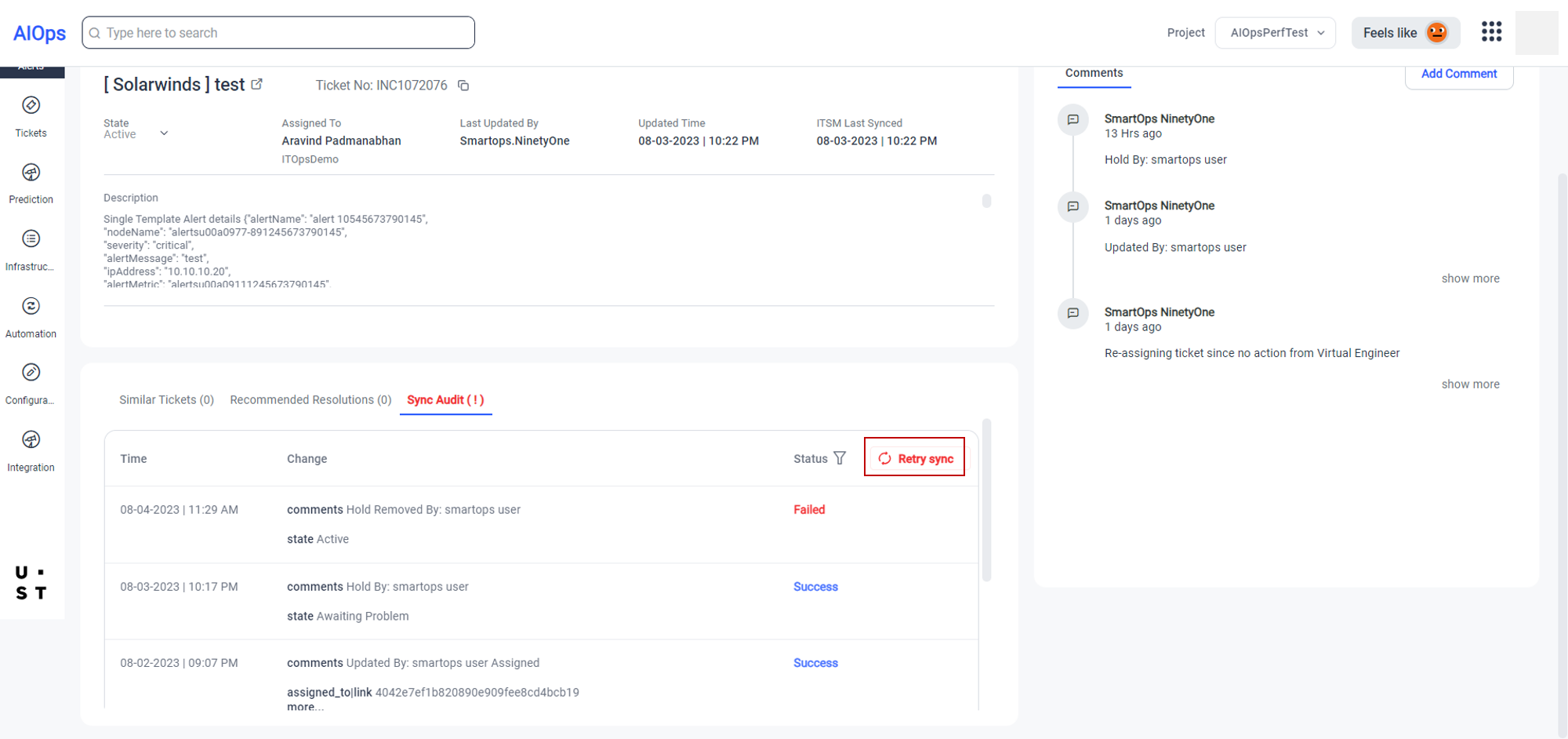The height and width of the screenshot is (739, 1568).
Task: Show more of the re-assigning ticket comment
Action: [1470, 384]
